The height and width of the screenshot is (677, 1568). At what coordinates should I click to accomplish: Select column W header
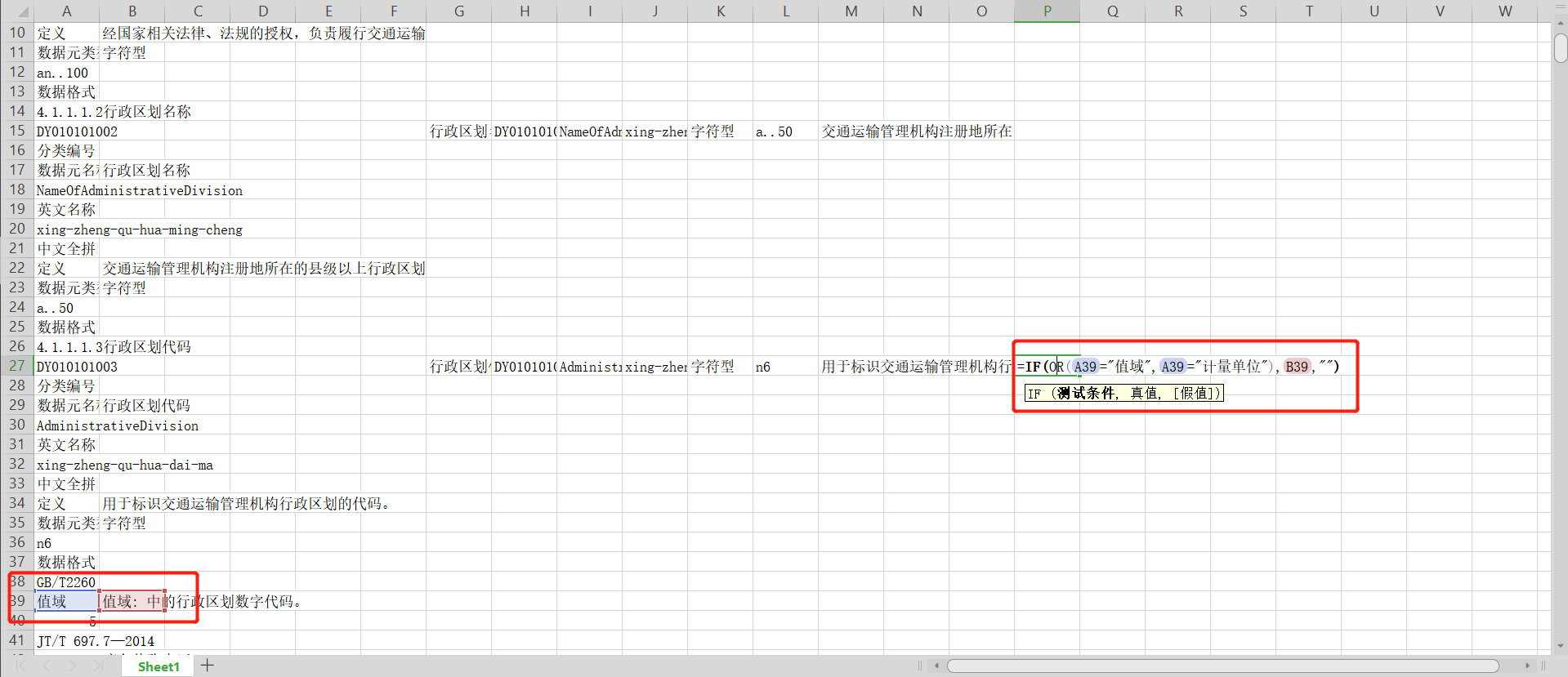pyautogui.click(x=1505, y=11)
